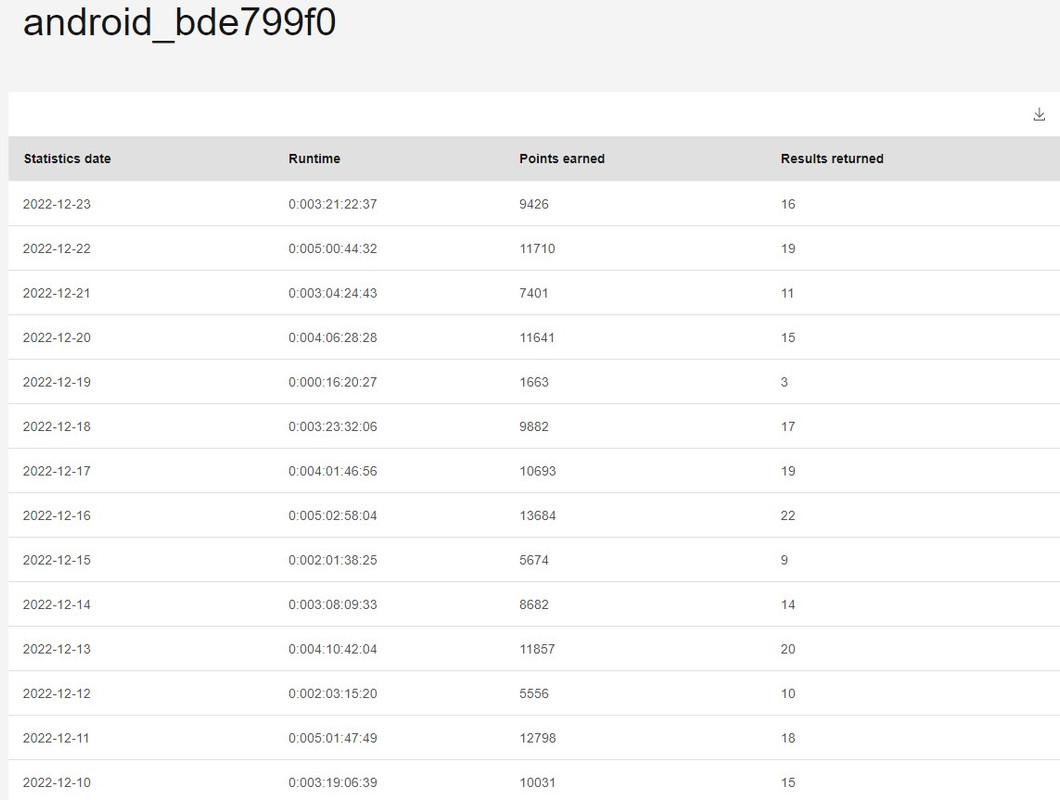Select the date 2022-12-13
This screenshot has width=1060, height=800.
pyautogui.click(x=57, y=649)
